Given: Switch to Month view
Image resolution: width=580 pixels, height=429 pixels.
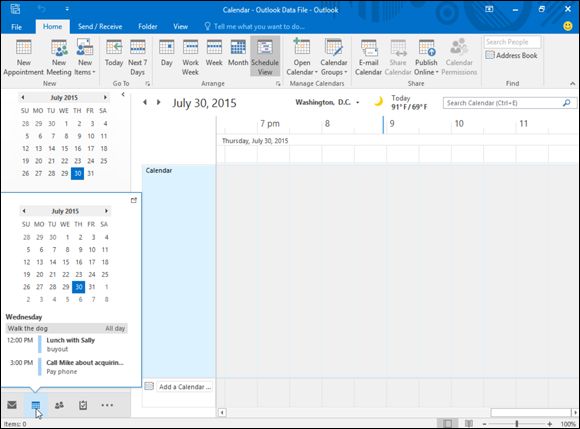Looking at the screenshot, I should coord(238,54).
